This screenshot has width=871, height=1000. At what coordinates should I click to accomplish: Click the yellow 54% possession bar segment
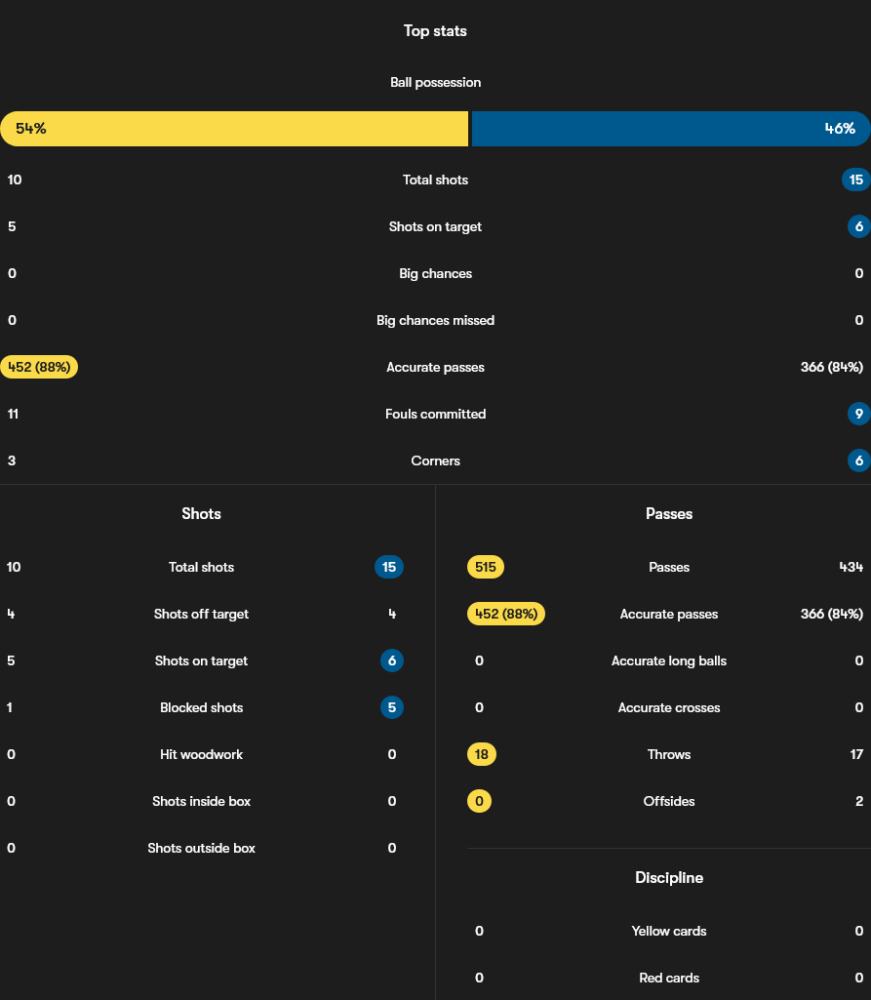coord(234,129)
